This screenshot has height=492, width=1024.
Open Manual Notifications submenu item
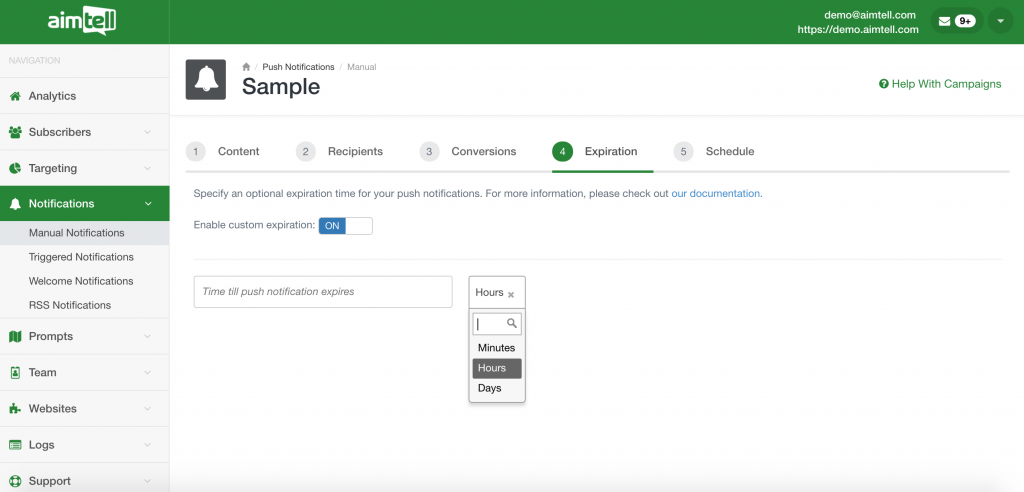[x=84, y=233]
